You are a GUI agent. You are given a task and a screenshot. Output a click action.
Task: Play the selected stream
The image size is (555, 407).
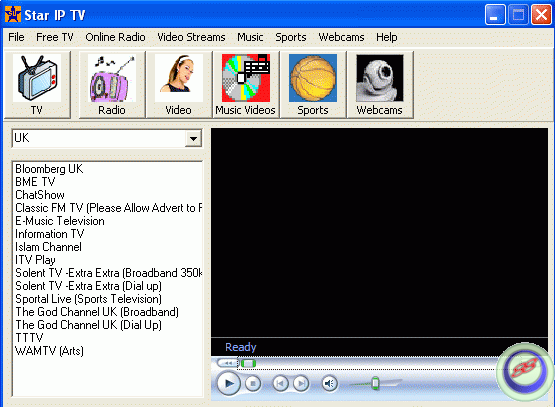[x=229, y=383]
